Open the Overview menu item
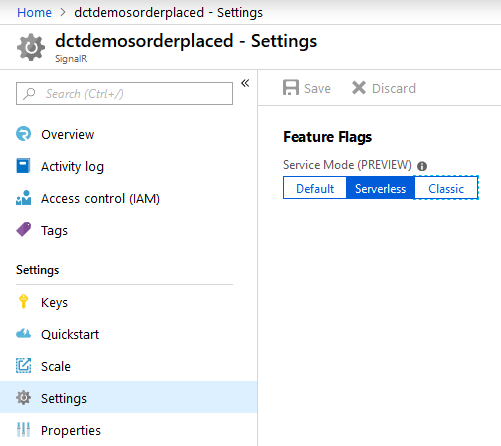 click(x=128, y=134)
